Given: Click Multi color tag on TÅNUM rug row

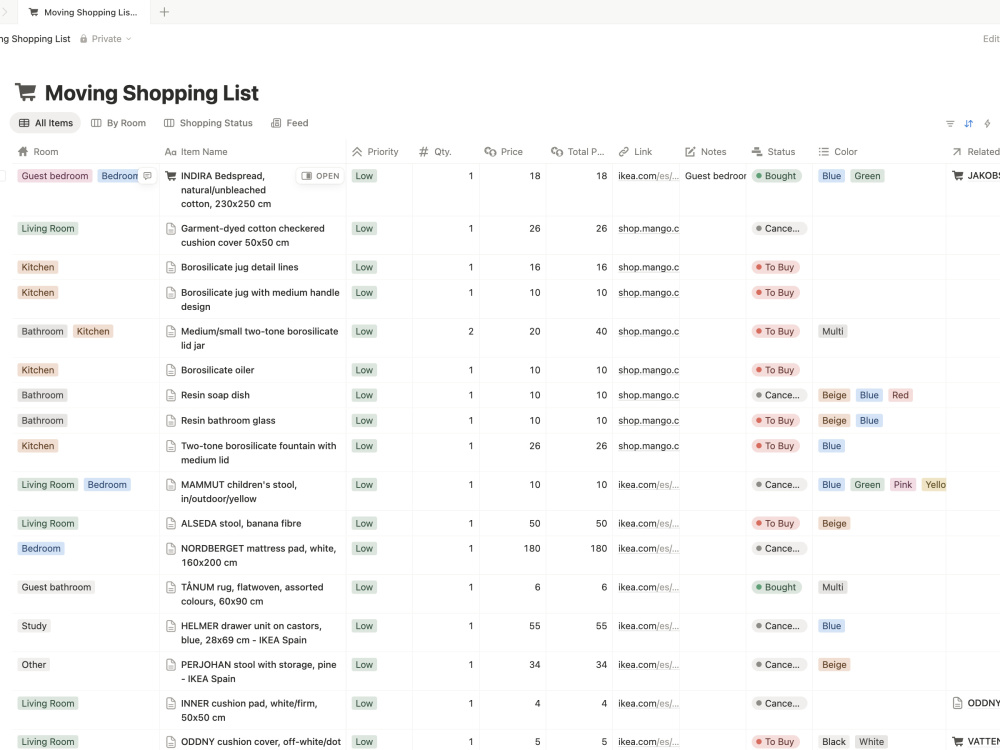Looking at the screenshot, I should [x=832, y=587].
